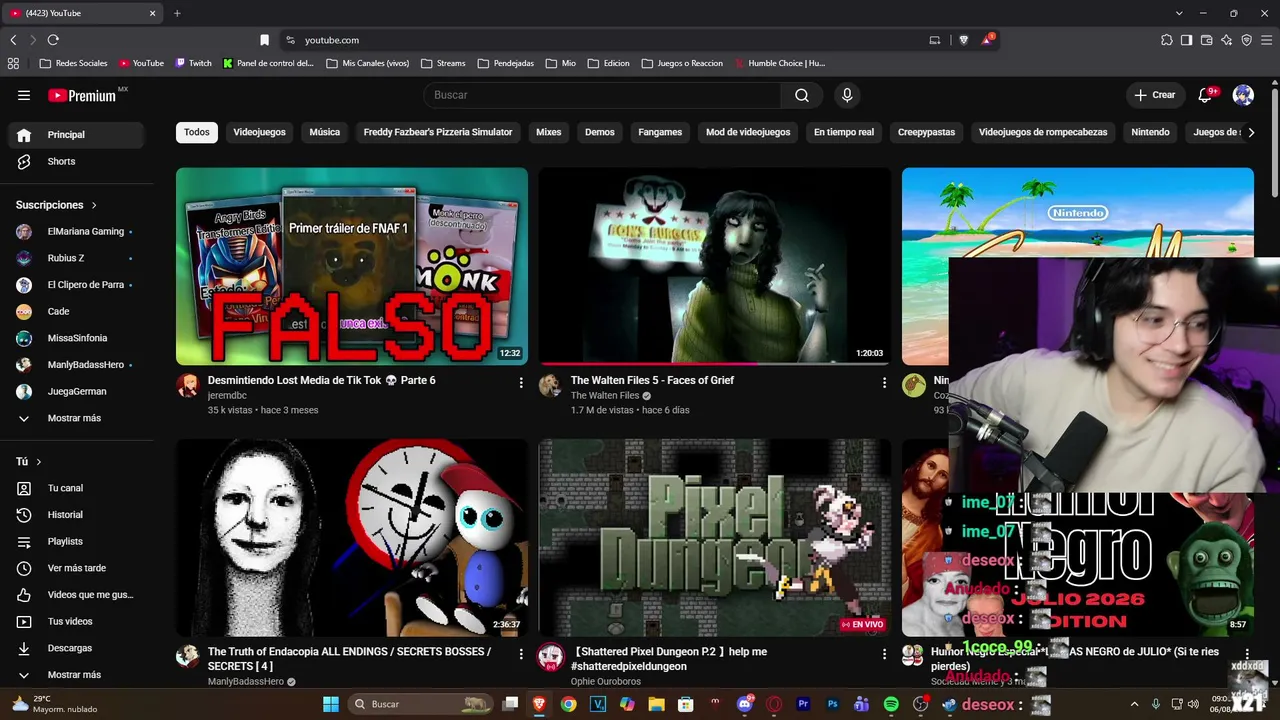Open more options for The Walten Files video
The height and width of the screenshot is (720, 1280).
click(884, 383)
